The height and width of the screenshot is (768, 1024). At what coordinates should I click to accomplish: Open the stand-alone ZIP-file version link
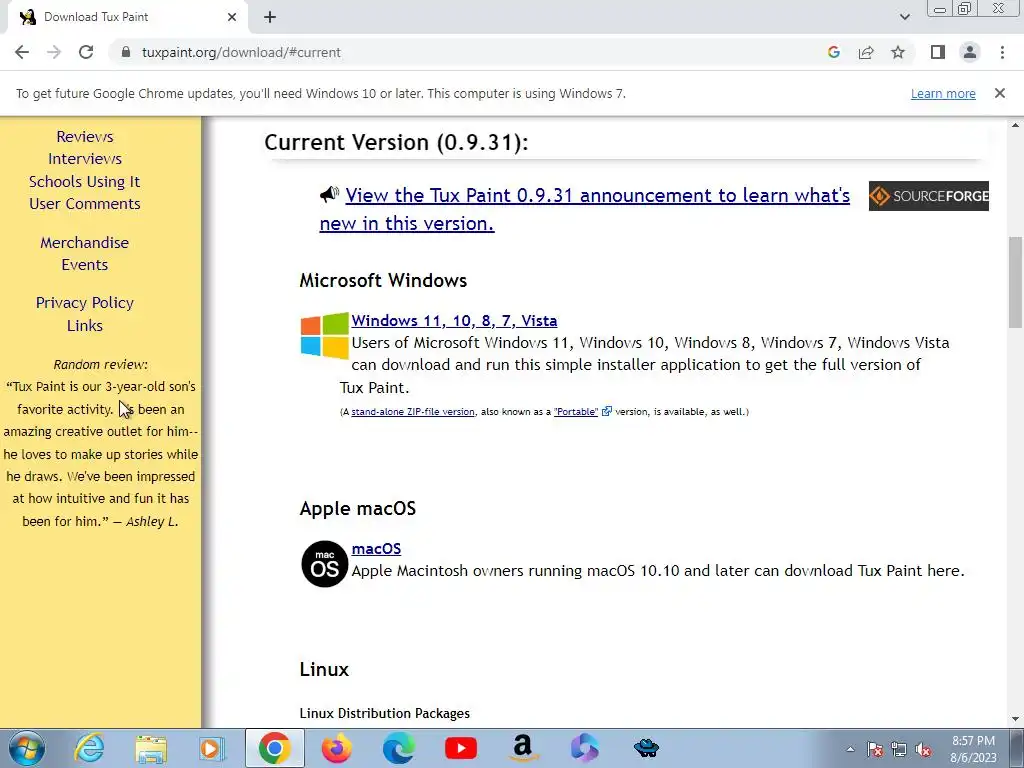click(x=413, y=412)
